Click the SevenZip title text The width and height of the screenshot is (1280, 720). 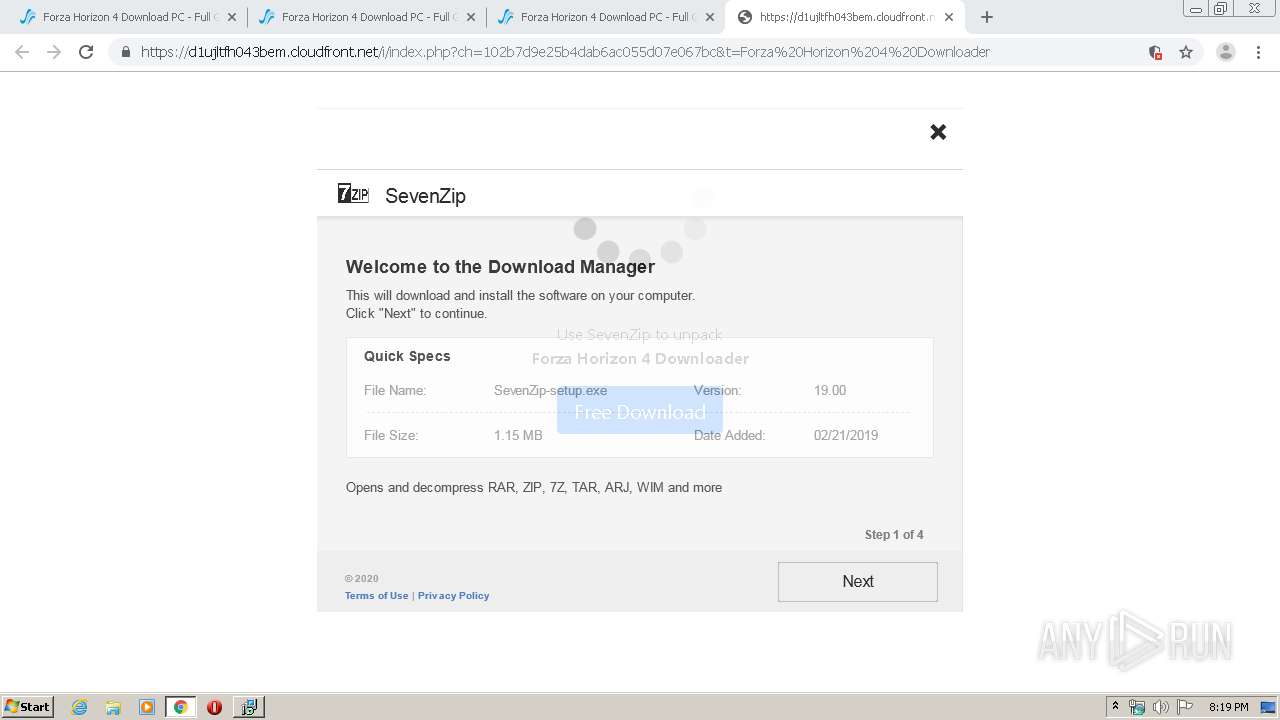coord(425,196)
